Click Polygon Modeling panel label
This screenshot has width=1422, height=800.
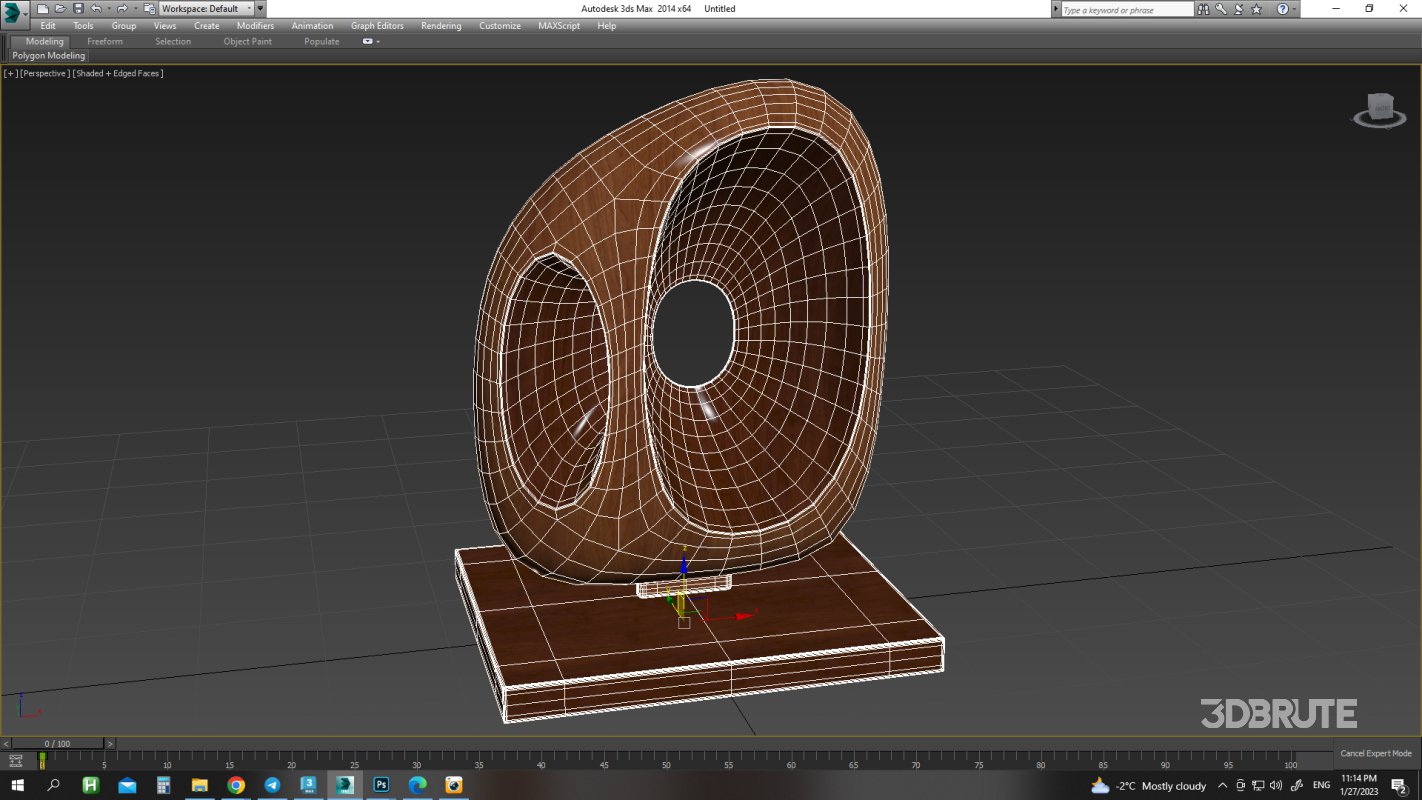click(x=47, y=56)
